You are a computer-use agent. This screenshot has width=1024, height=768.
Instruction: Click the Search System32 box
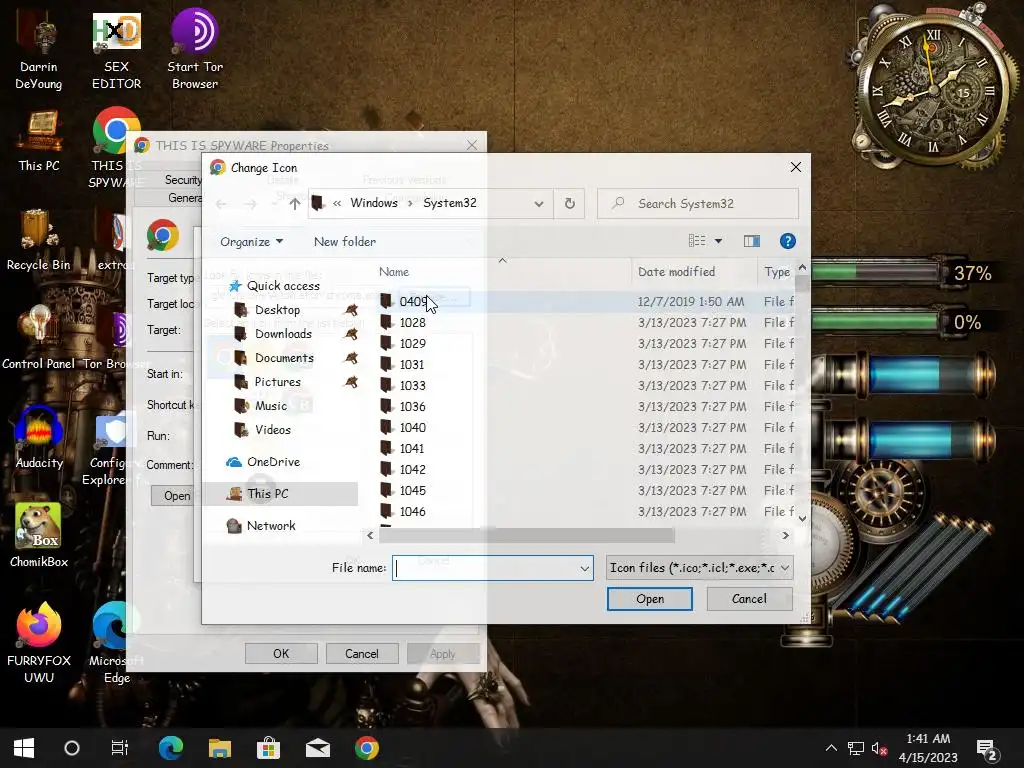[698, 204]
